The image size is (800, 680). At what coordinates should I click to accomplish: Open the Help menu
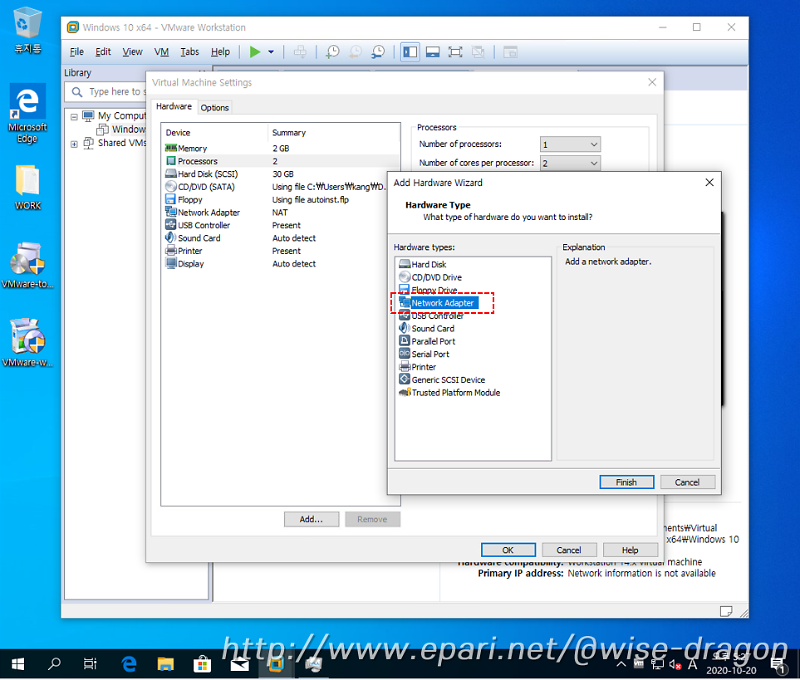point(220,52)
